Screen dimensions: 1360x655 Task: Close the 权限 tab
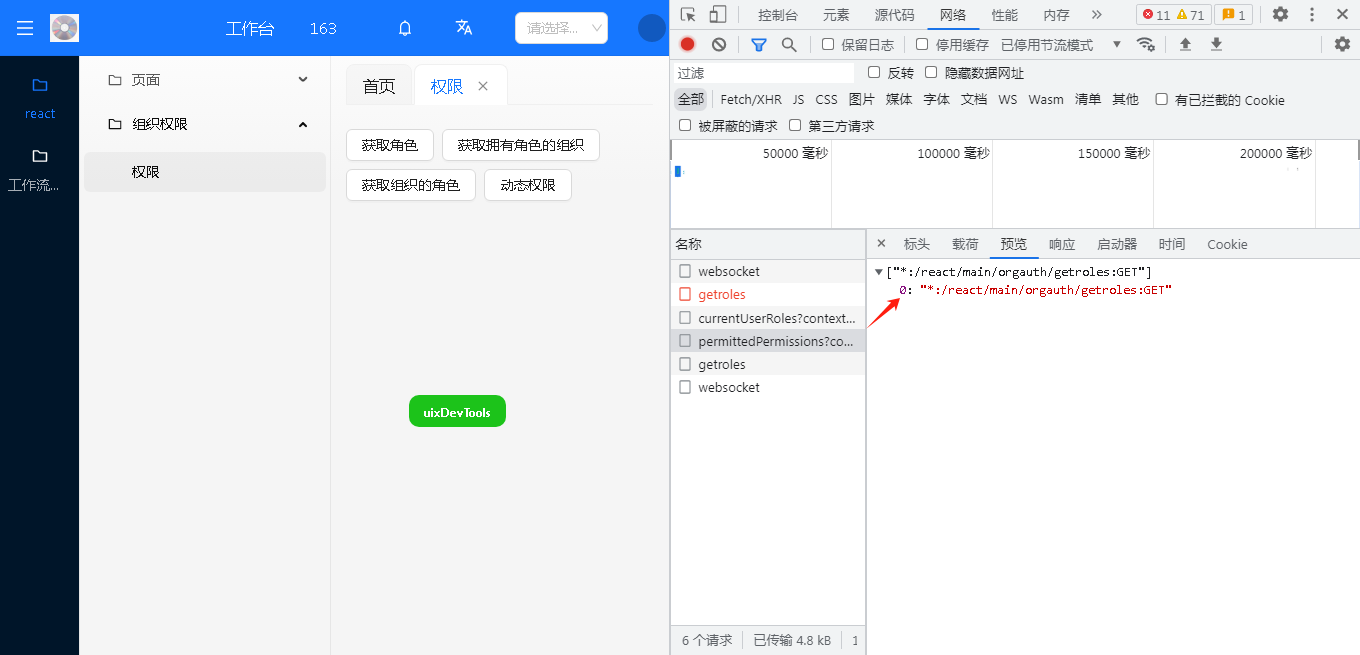pyautogui.click(x=483, y=86)
